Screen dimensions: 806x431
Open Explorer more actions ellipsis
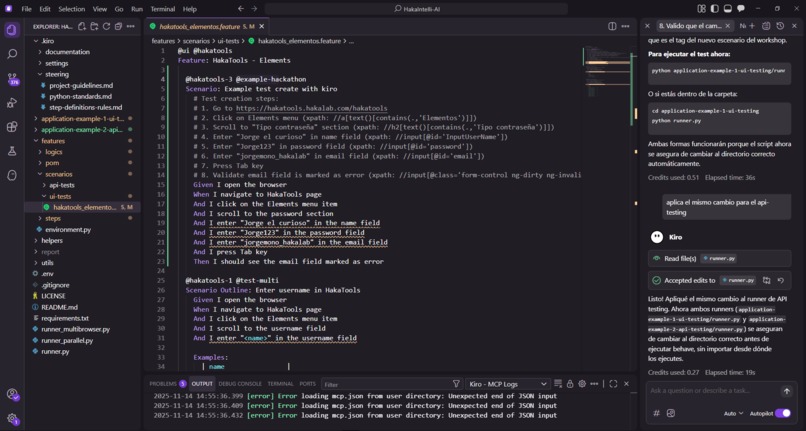coord(131,26)
